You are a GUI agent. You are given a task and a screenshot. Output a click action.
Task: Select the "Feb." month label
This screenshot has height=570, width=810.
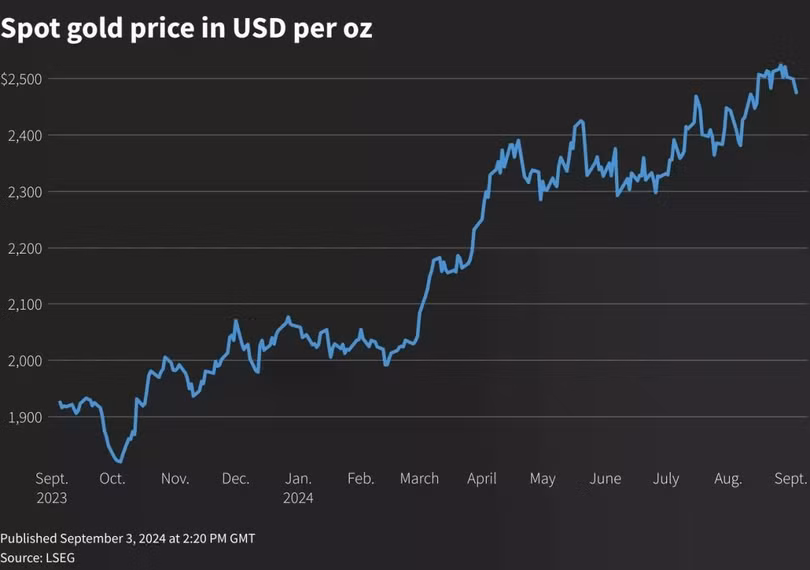[x=361, y=479]
